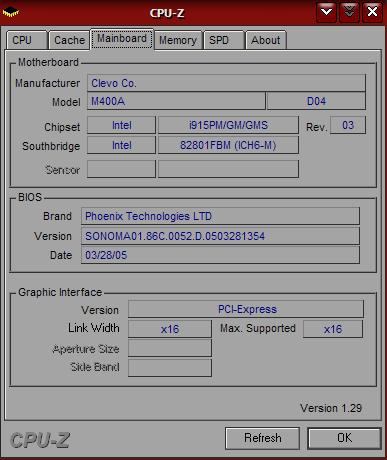Viewport: 387px width, 460px height.
Task: Confirm with the OK button
Action: click(344, 438)
